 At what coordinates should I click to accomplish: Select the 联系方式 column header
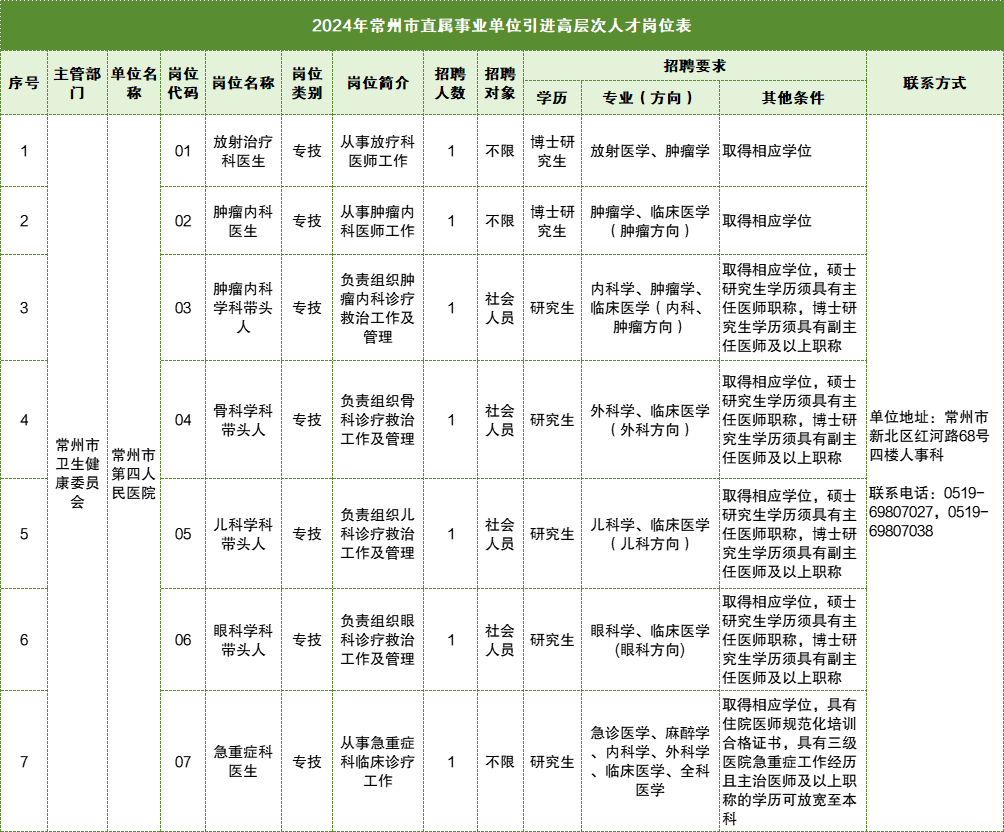[934, 83]
